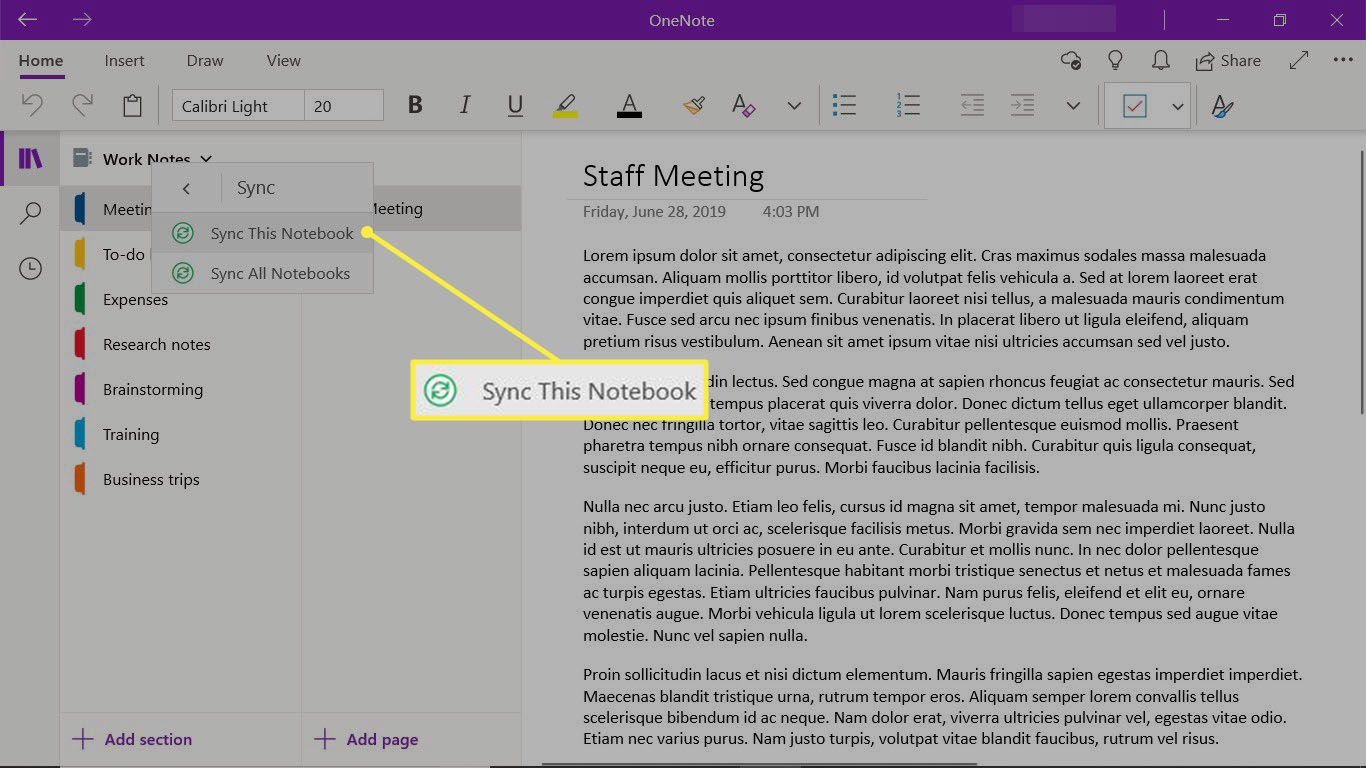Click the paragraph starting Nulla nec arcu justo

938,571
